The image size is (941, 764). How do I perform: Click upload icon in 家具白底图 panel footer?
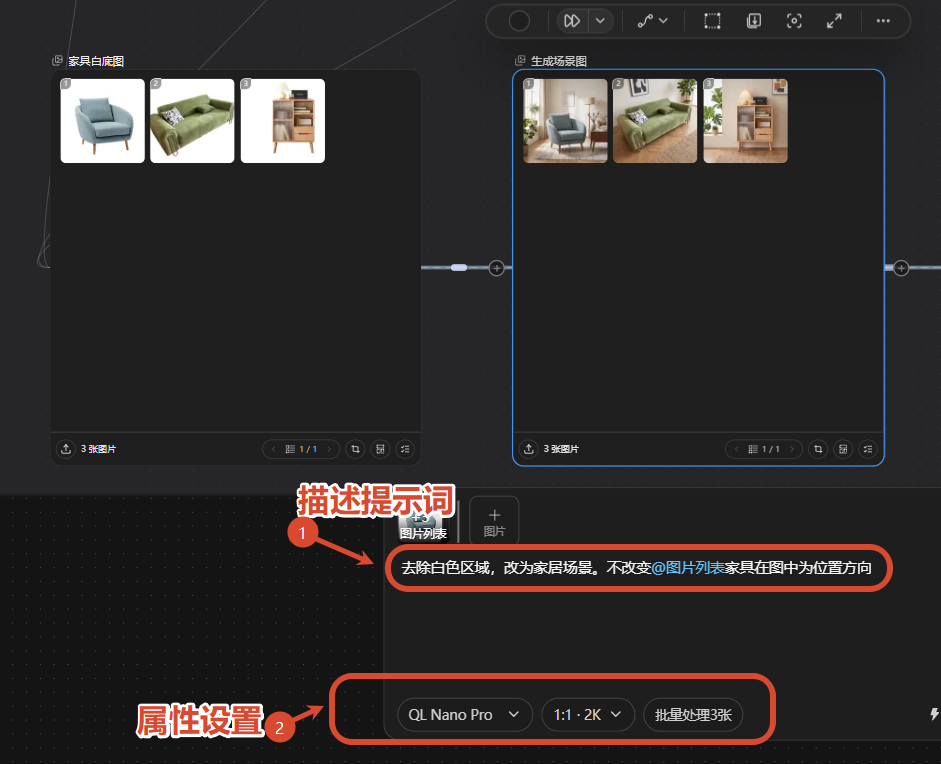pos(66,449)
